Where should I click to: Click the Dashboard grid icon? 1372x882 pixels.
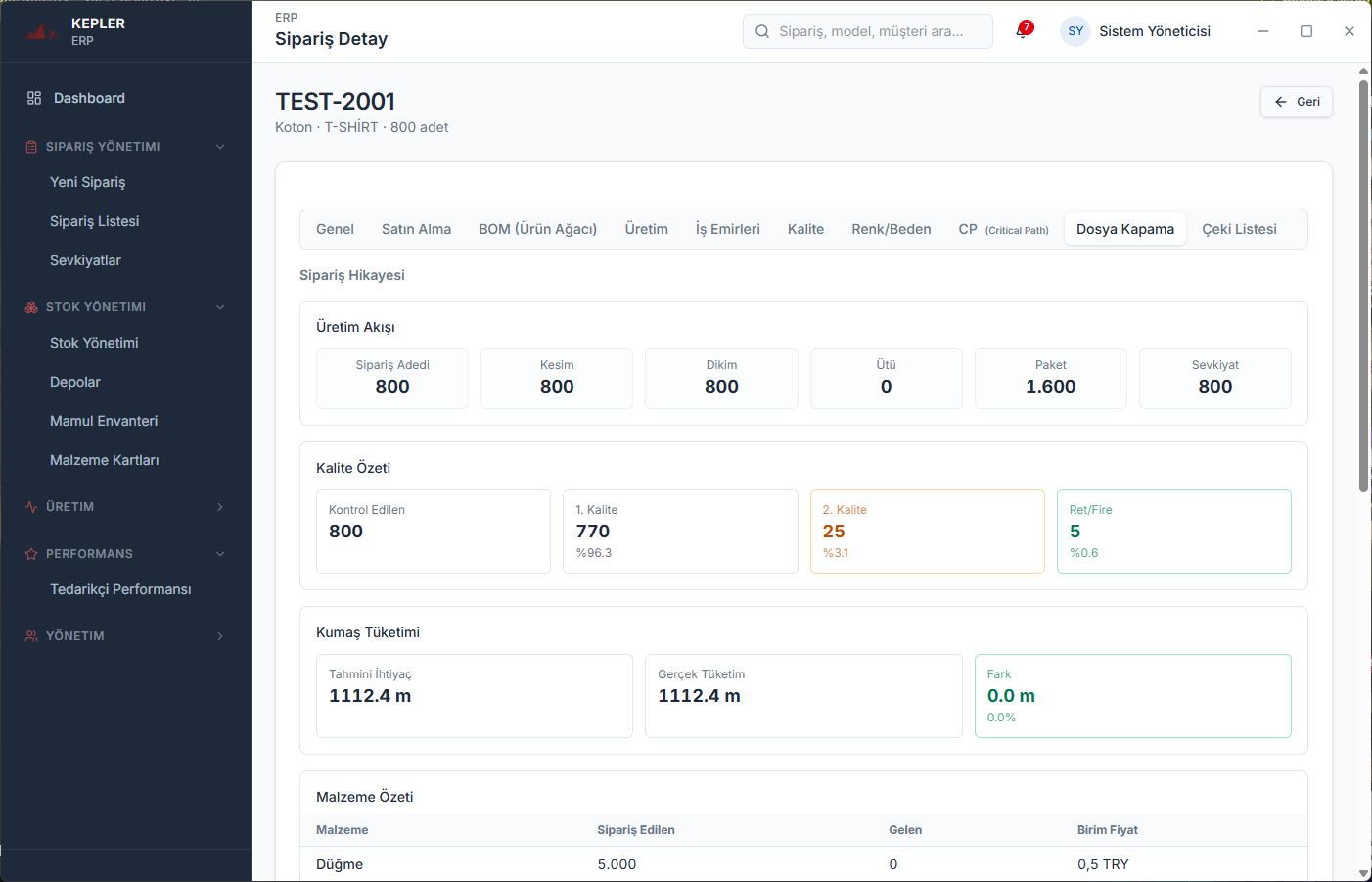click(34, 98)
